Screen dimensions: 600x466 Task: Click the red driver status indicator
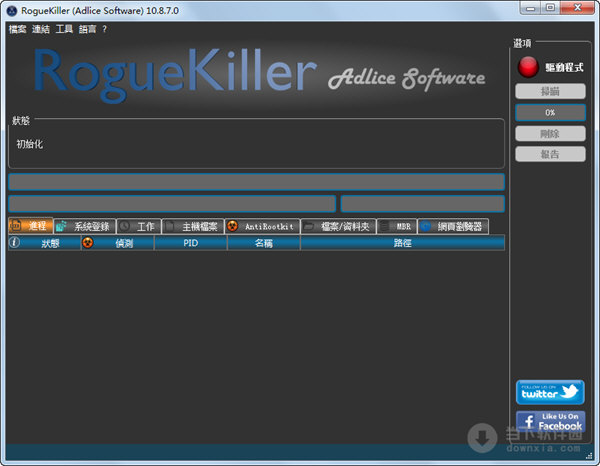click(x=528, y=67)
